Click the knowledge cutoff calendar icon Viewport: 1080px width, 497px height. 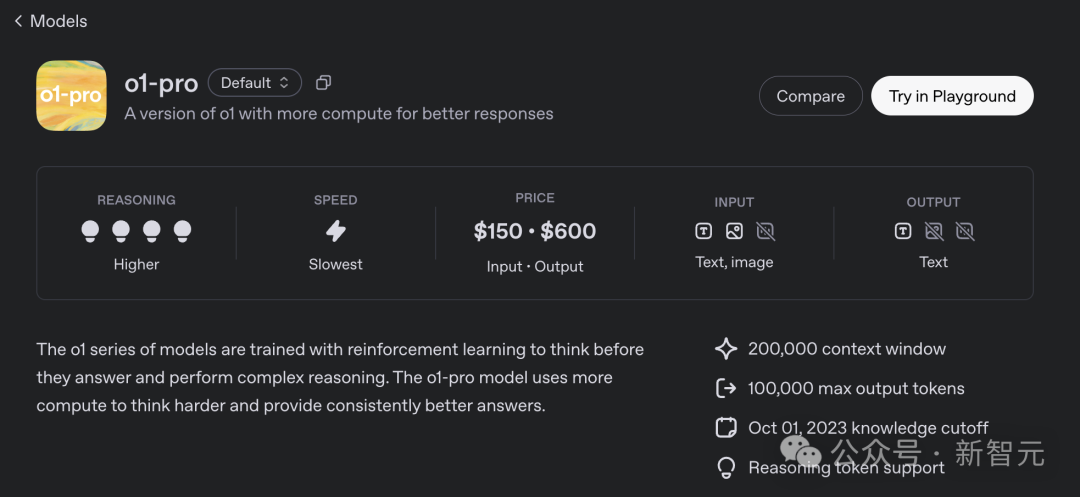pyautogui.click(x=726, y=428)
